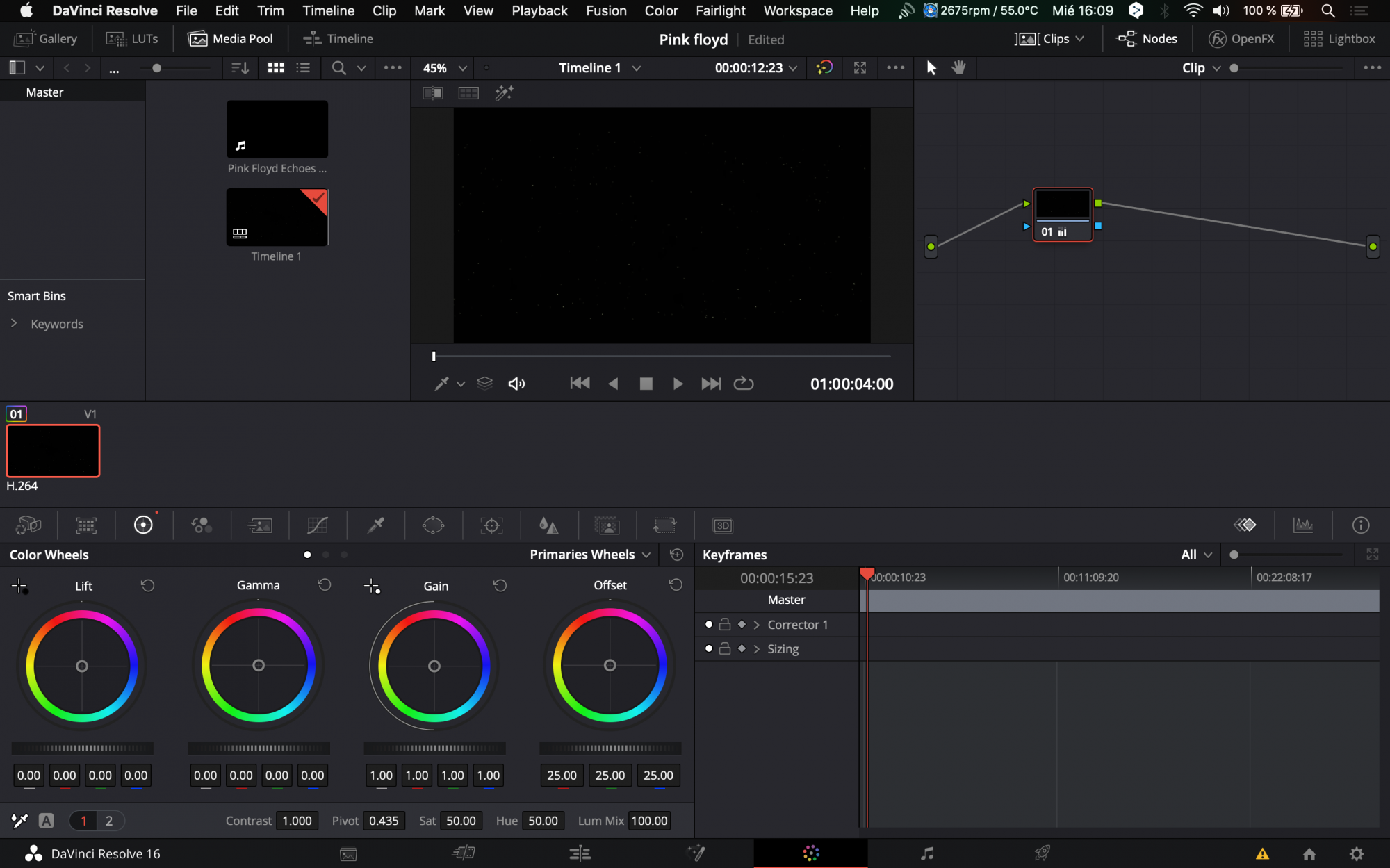Viewport: 1390px width, 868px height.
Task: Open the LUTs panel
Action: (132, 39)
